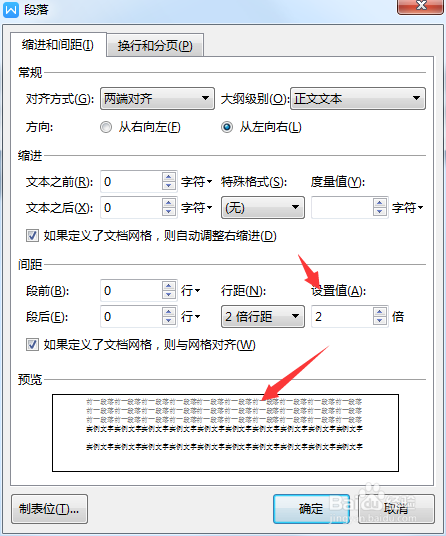The width and height of the screenshot is (446, 536).
Task: Open the 字符 unit dropdown for 文本之前
Action: tap(196, 182)
